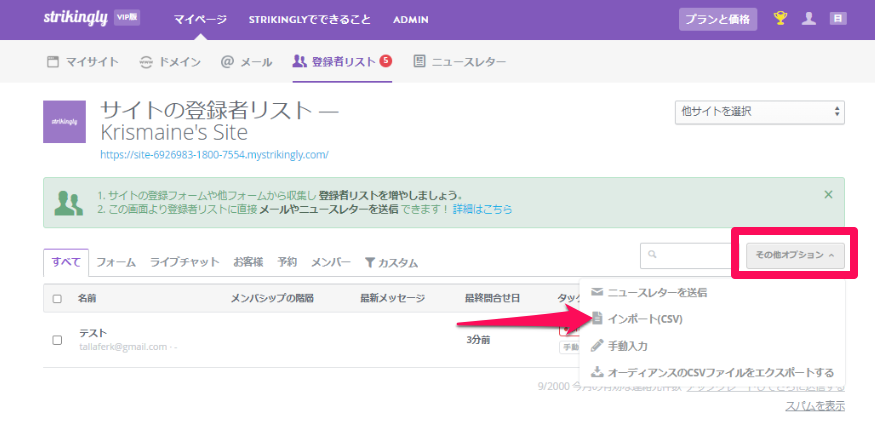Click the メンバシップの階層 column header
The image size is (875, 432).
coord(272,299)
